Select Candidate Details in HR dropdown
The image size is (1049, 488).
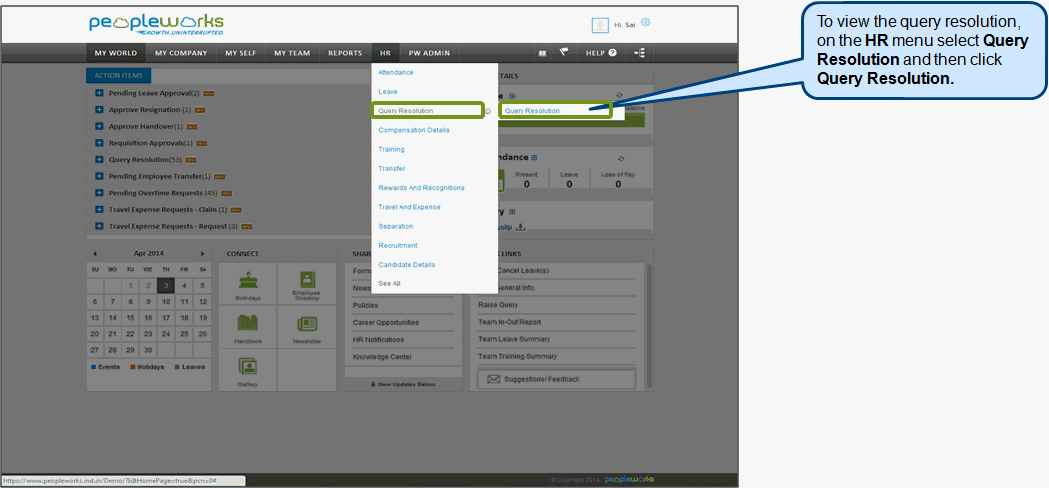pyautogui.click(x=407, y=264)
